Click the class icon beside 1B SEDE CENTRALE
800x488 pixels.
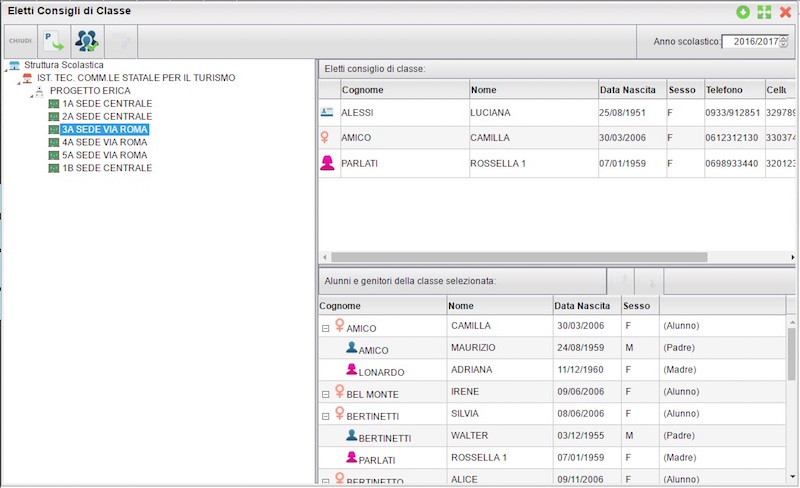click(x=54, y=168)
